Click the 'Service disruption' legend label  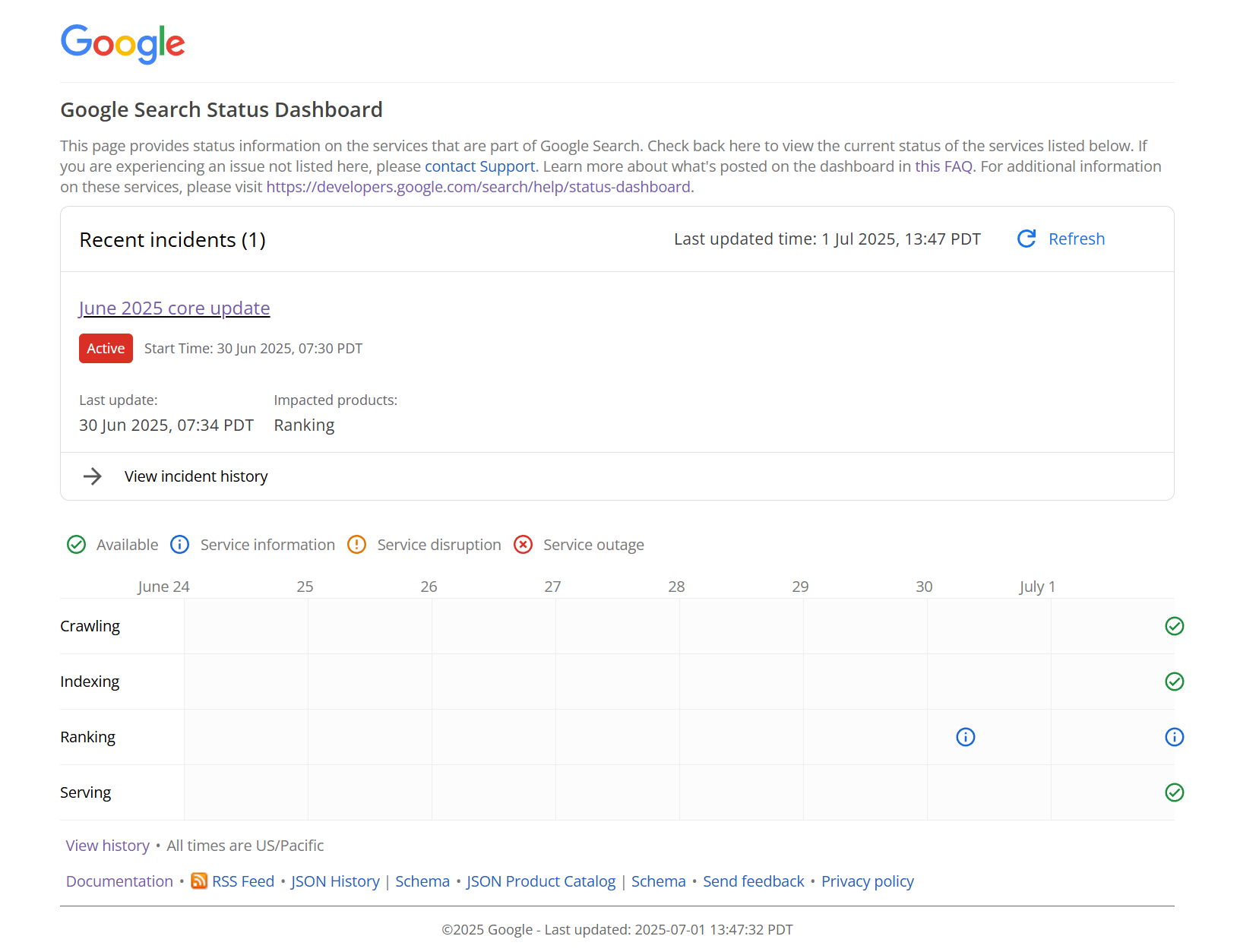[439, 545]
